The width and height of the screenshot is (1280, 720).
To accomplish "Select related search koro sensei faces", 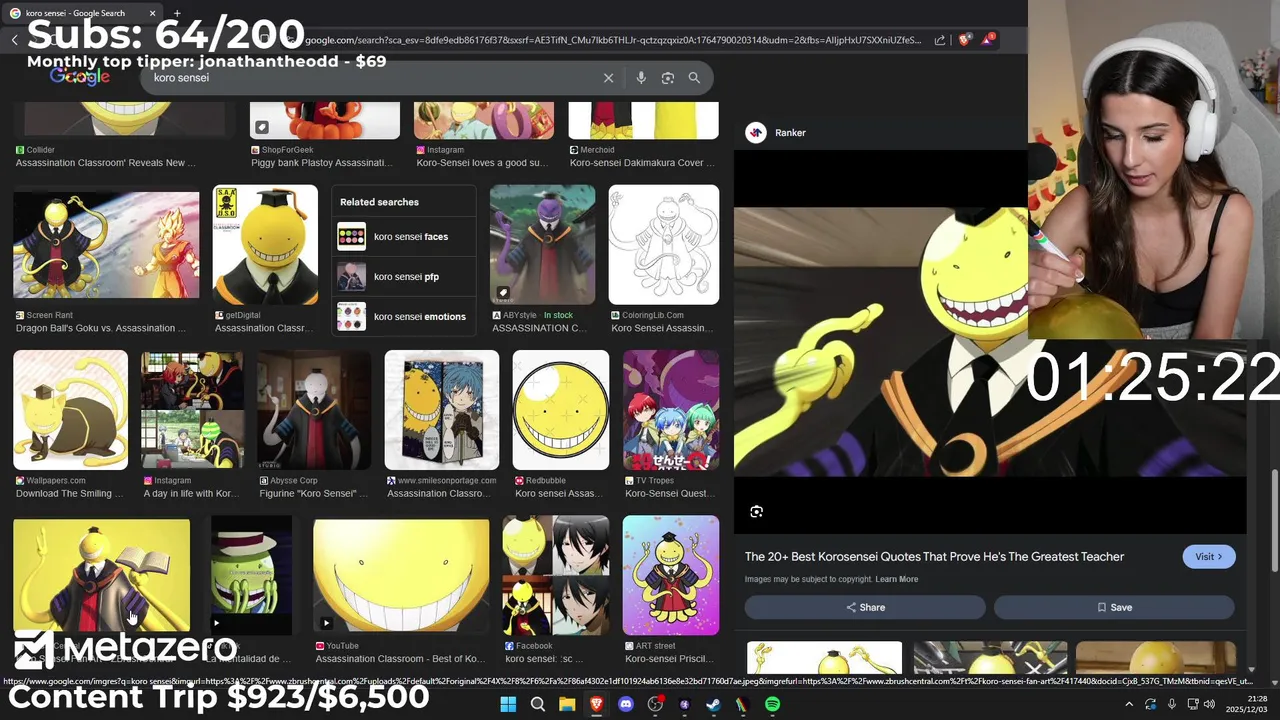I will click(x=404, y=237).
